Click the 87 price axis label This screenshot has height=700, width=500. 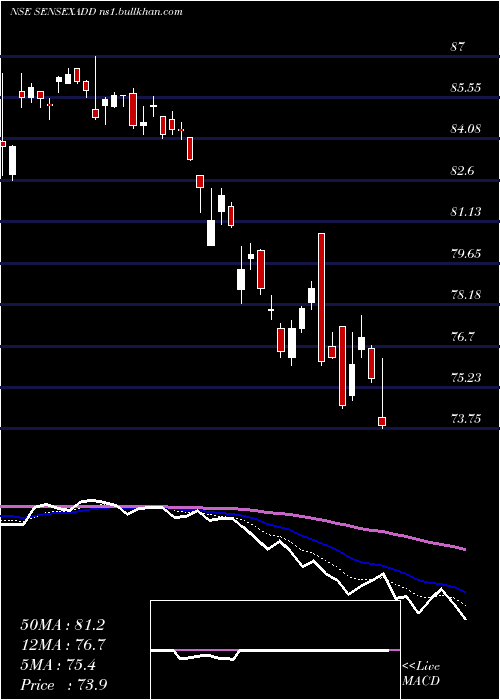click(x=458, y=46)
